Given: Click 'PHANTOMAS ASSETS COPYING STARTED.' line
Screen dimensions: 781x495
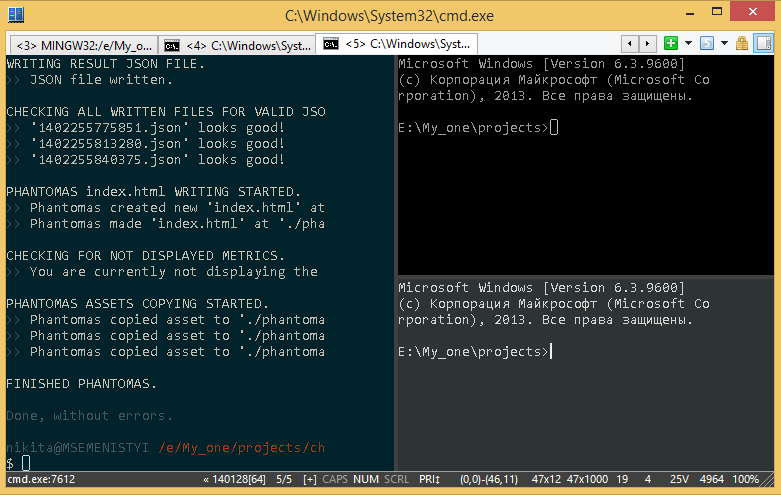Looking at the screenshot, I should click(137, 304).
